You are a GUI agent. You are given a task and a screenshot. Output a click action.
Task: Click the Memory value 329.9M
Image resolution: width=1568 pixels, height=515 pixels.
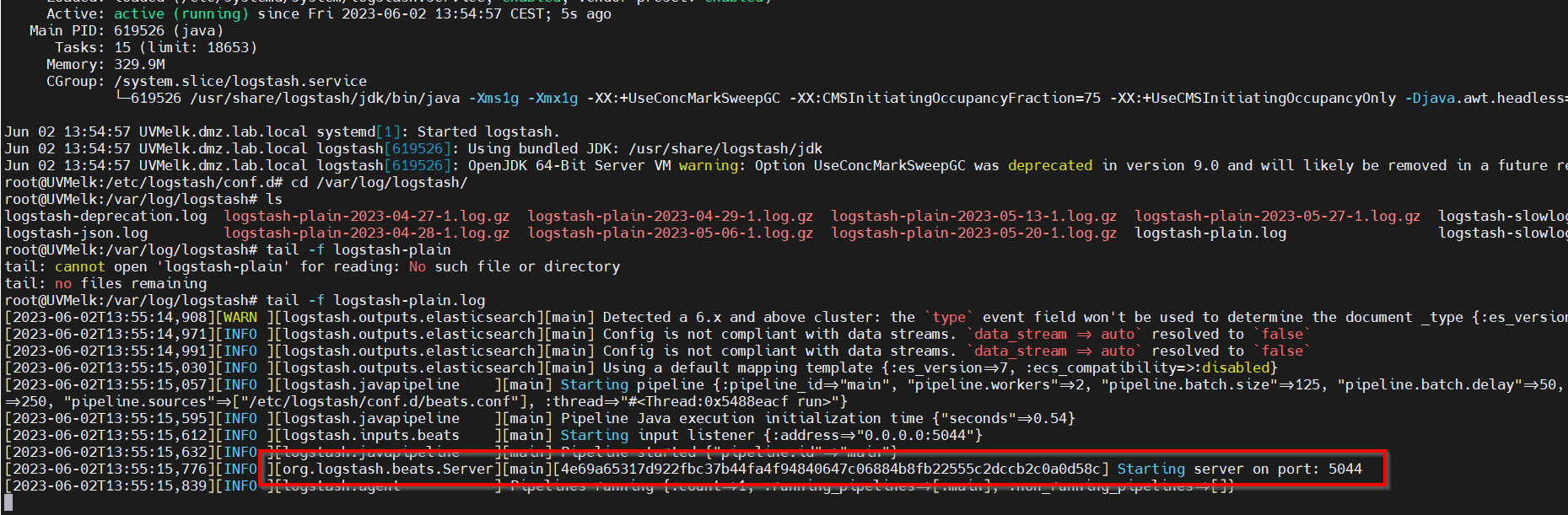[139, 65]
